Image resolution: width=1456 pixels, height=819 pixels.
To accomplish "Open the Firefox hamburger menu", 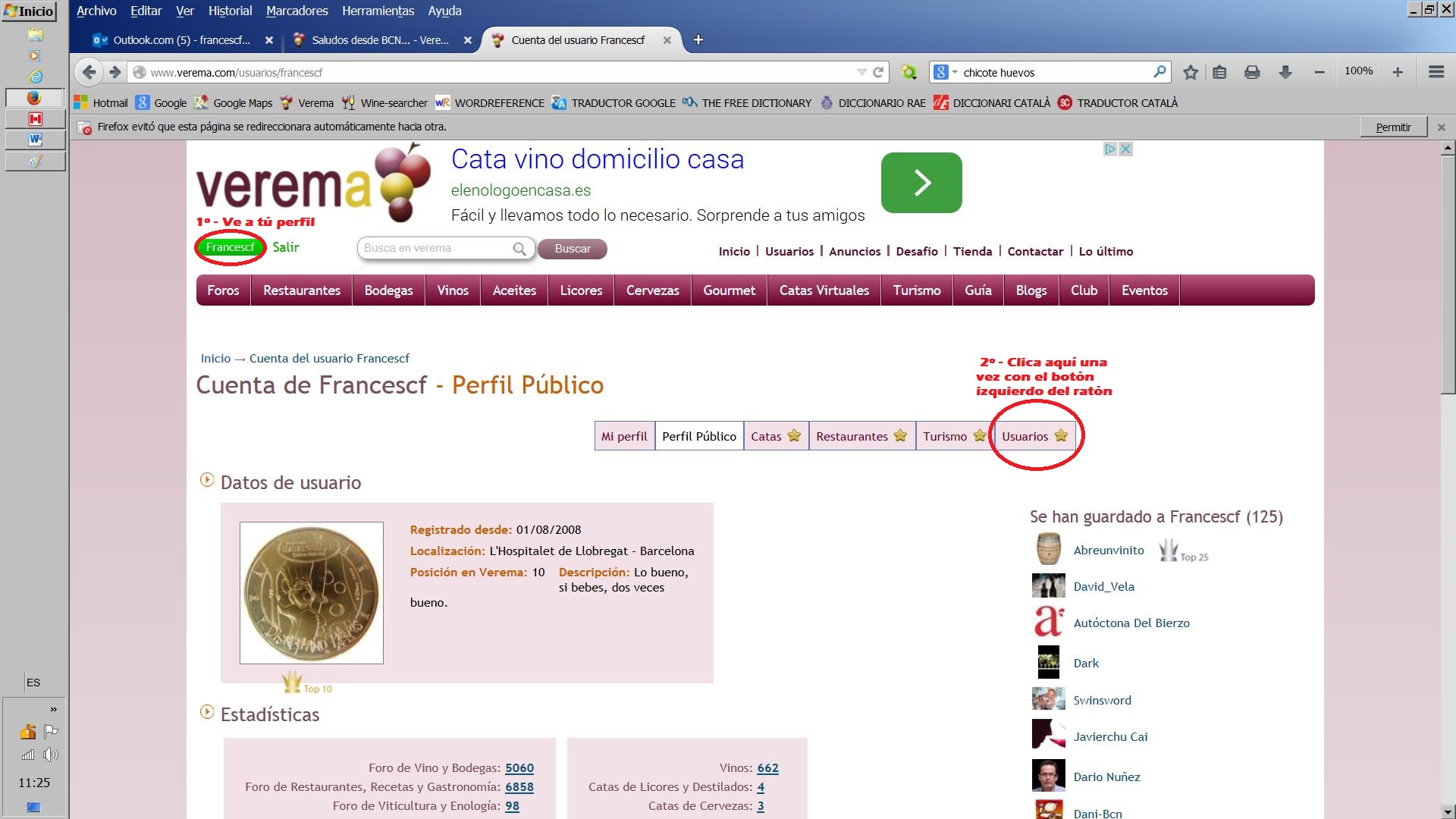I will point(1436,72).
